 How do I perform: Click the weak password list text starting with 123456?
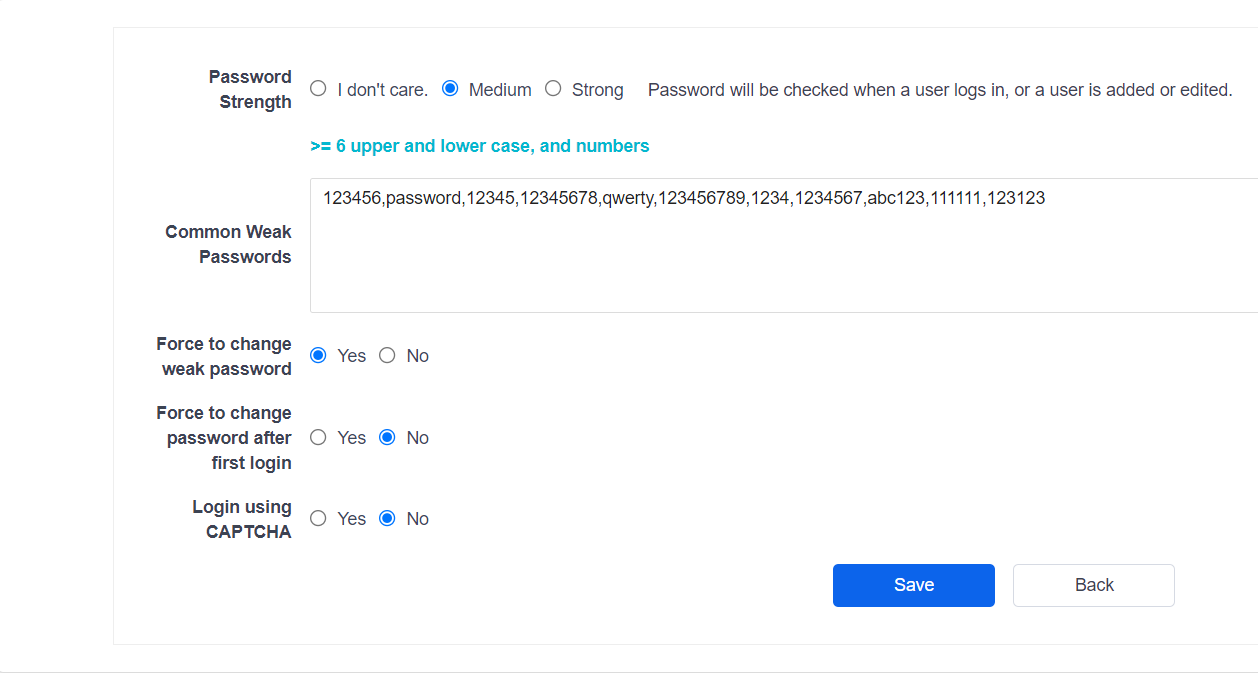pyautogui.click(x=683, y=198)
